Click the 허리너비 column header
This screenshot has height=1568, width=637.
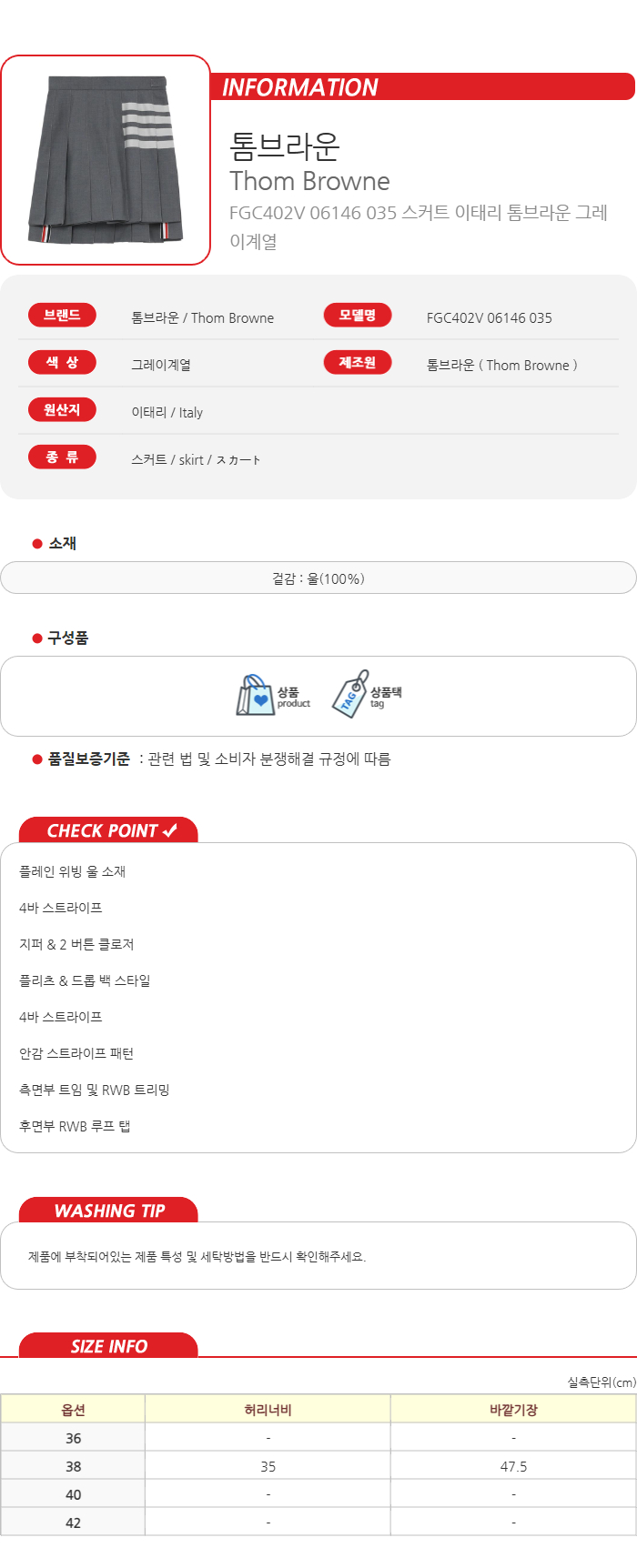pos(268,1410)
